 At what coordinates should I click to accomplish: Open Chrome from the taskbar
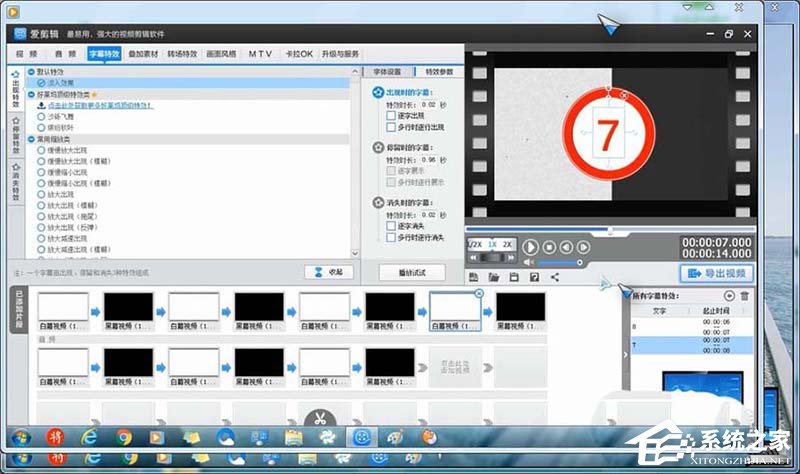coord(124,438)
